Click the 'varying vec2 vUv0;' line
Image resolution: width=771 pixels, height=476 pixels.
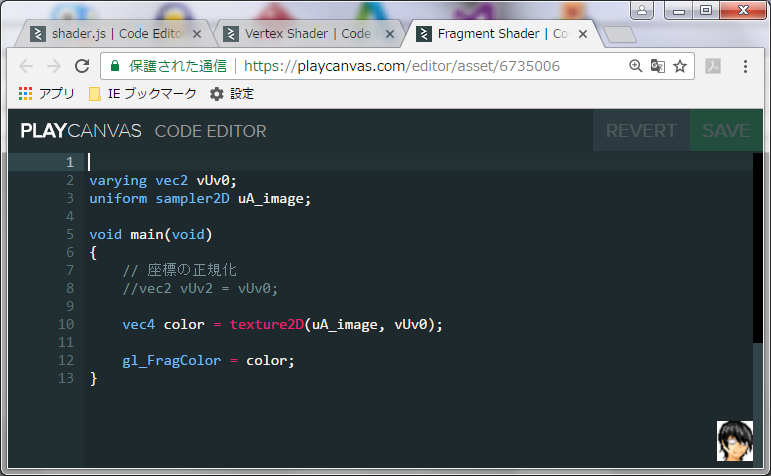pyautogui.click(x=163, y=180)
